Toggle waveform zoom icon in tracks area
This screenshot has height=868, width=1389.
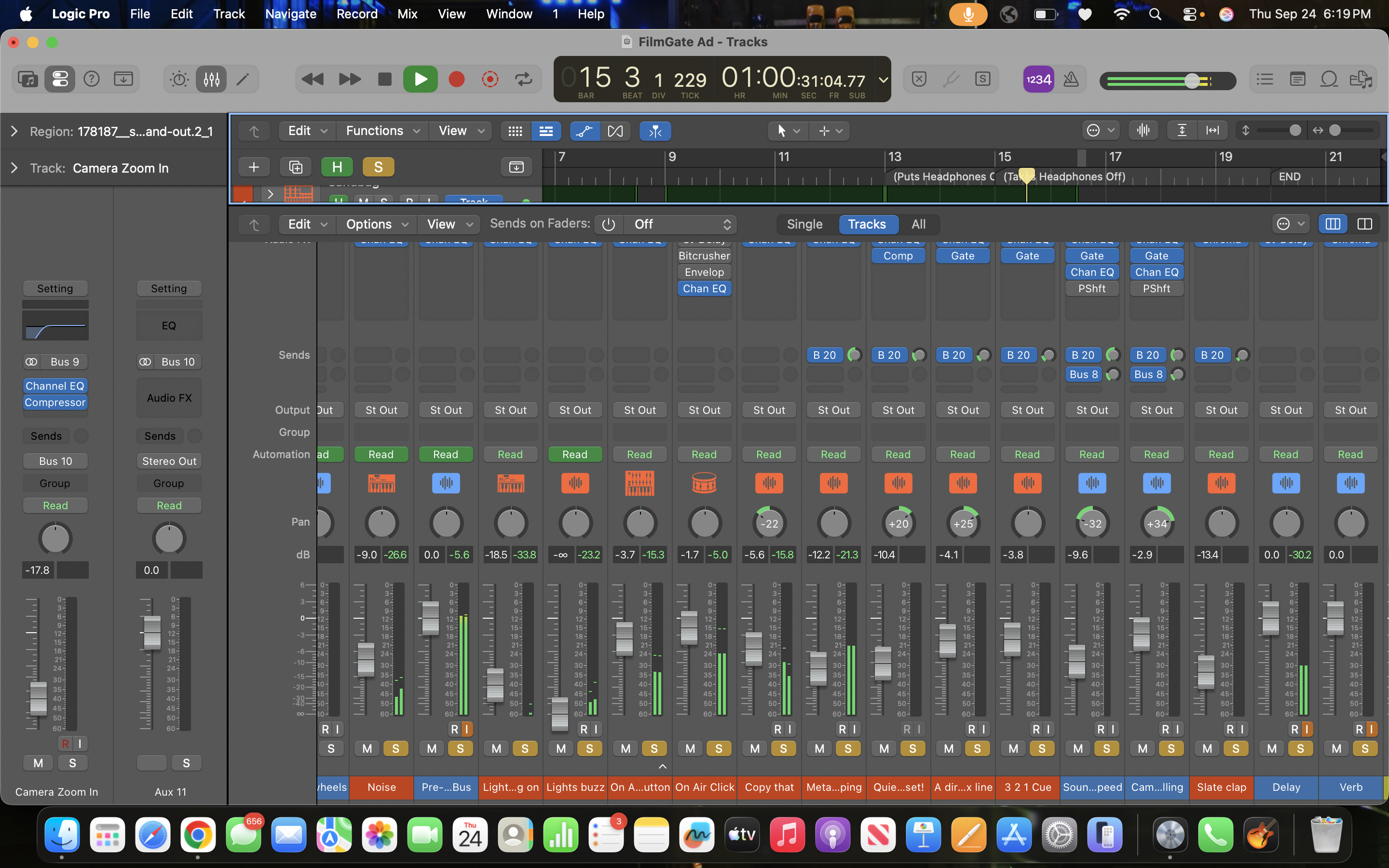point(1144,130)
